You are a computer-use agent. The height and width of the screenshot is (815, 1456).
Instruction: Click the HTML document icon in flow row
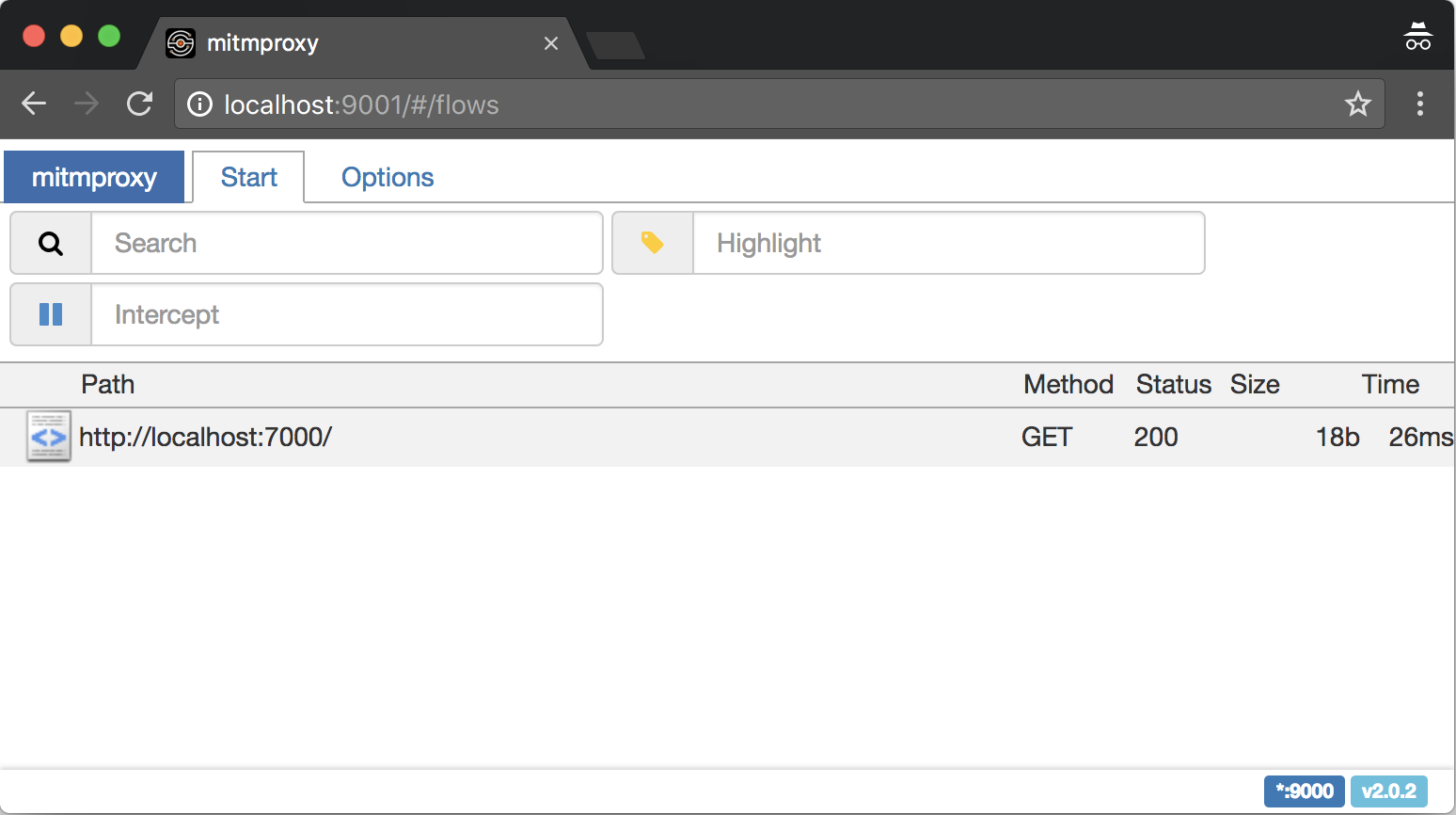click(49, 437)
